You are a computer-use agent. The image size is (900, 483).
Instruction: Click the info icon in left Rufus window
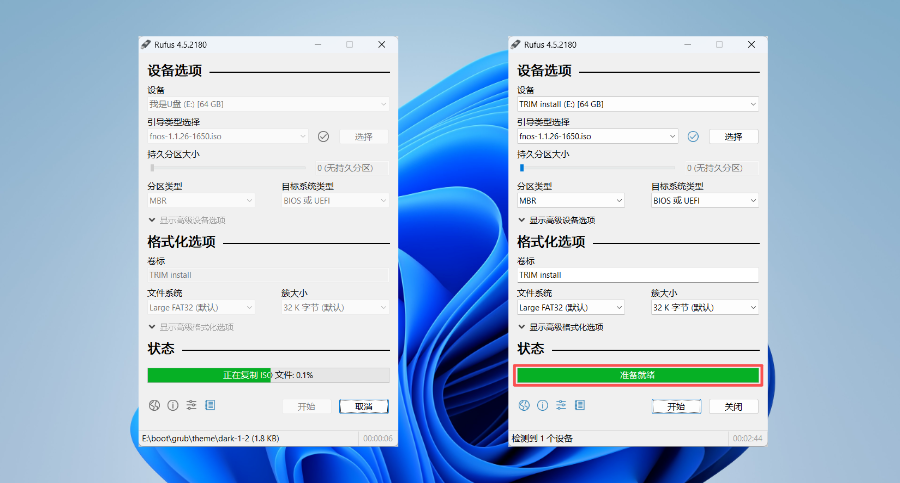[173, 405]
